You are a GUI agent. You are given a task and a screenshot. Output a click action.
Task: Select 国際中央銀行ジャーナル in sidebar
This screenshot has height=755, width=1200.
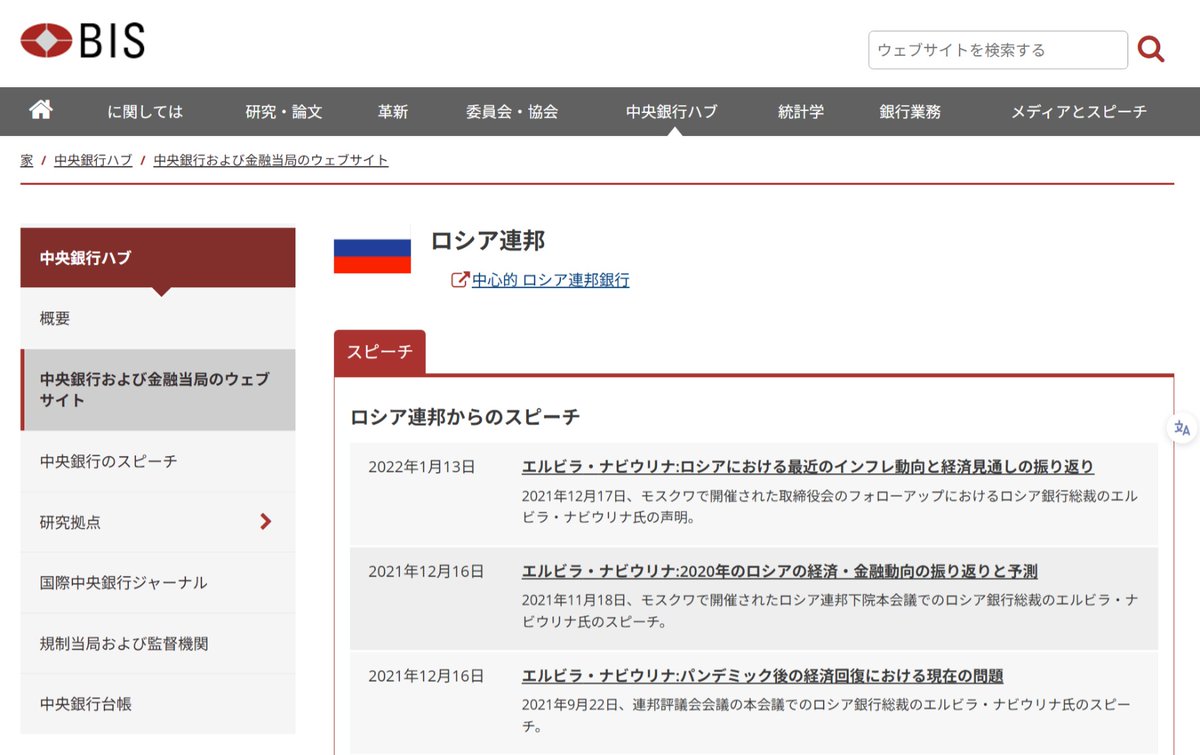(158, 582)
